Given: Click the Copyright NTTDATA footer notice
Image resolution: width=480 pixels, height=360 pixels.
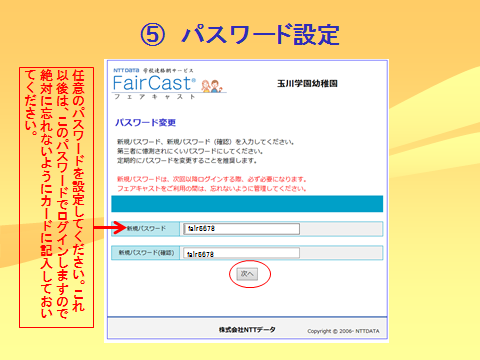Looking at the screenshot, I should click(343, 331).
